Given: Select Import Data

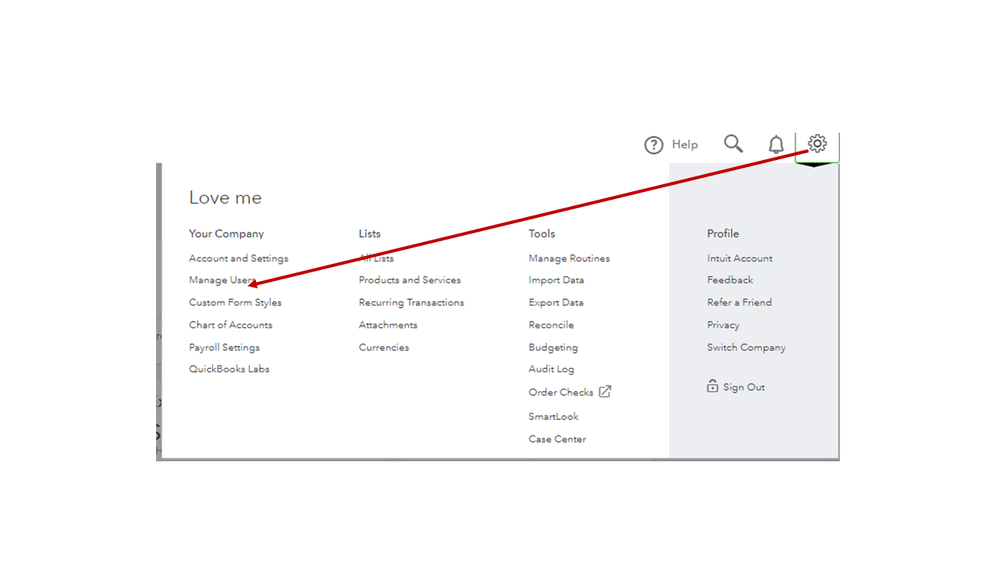Looking at the screenshot, I should tap(556, 280).
